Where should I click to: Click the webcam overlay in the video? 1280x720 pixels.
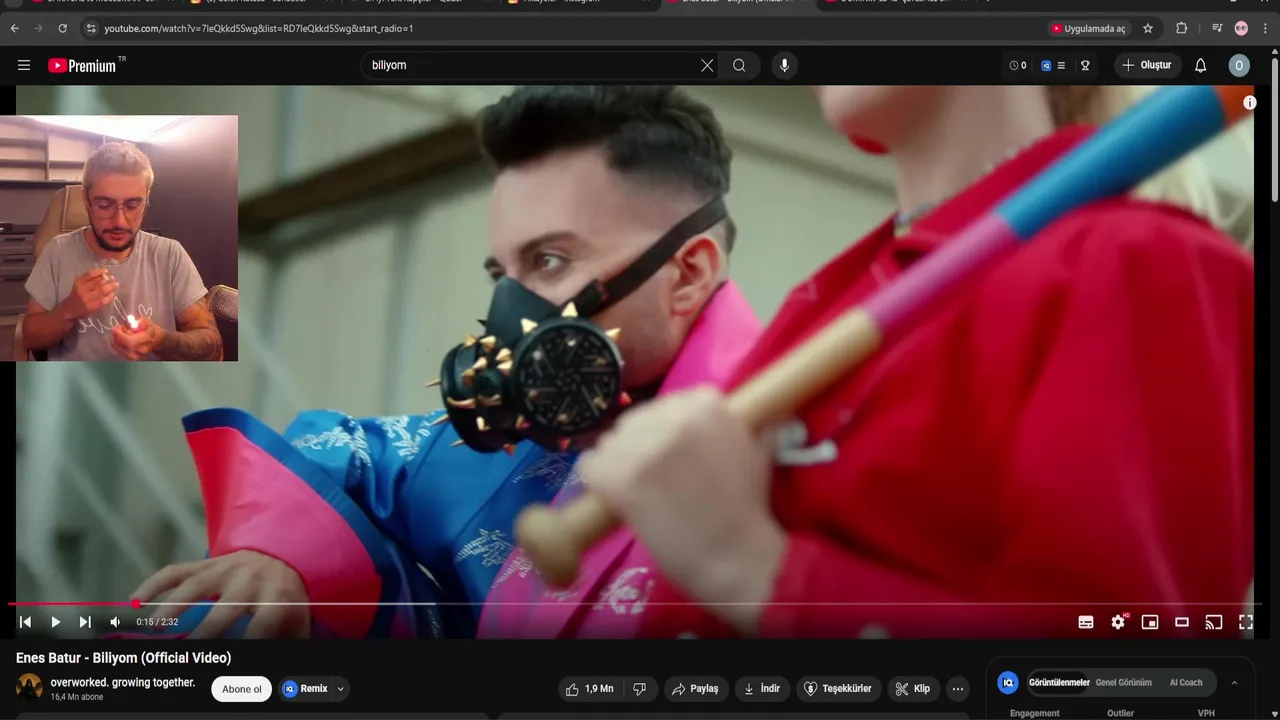pyautogui.click(x=119, y=238)
